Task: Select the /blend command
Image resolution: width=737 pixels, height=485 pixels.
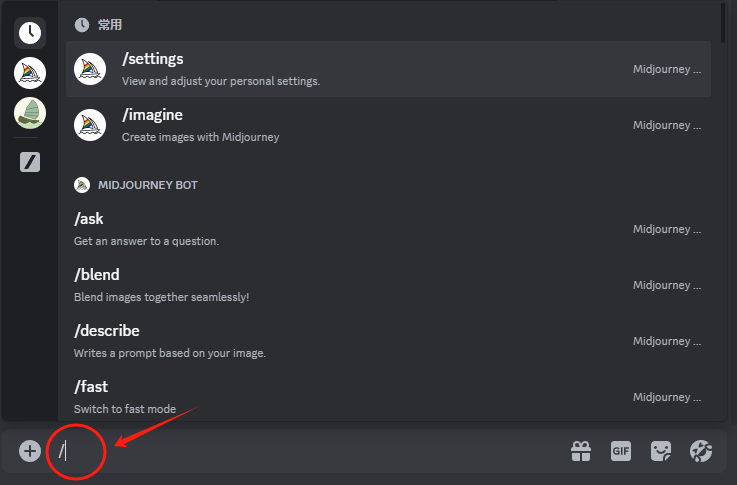Action: click(x=388, y=285)
